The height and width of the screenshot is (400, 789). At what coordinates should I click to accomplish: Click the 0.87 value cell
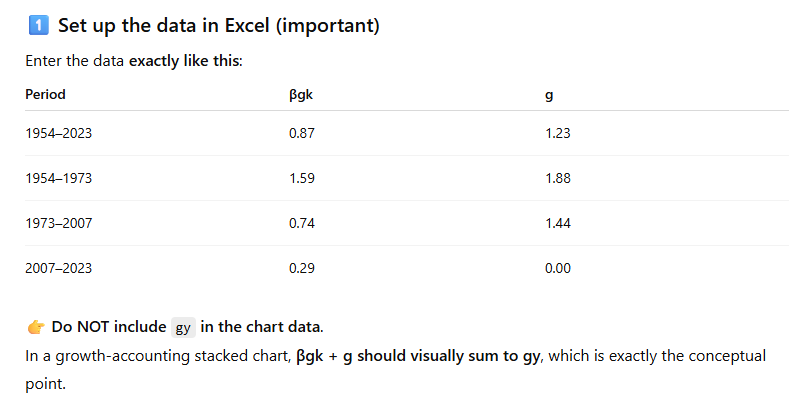302,133
